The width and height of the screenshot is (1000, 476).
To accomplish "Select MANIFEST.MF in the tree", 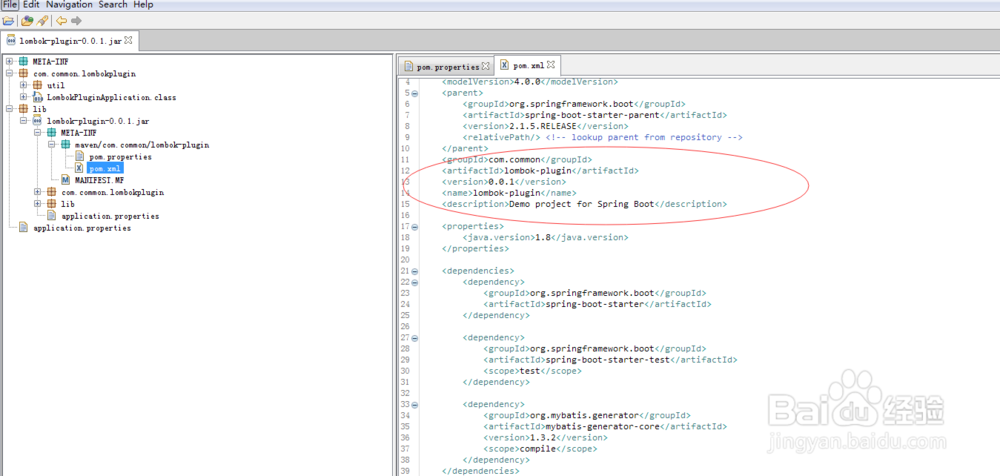I will [x=99, y=181].
